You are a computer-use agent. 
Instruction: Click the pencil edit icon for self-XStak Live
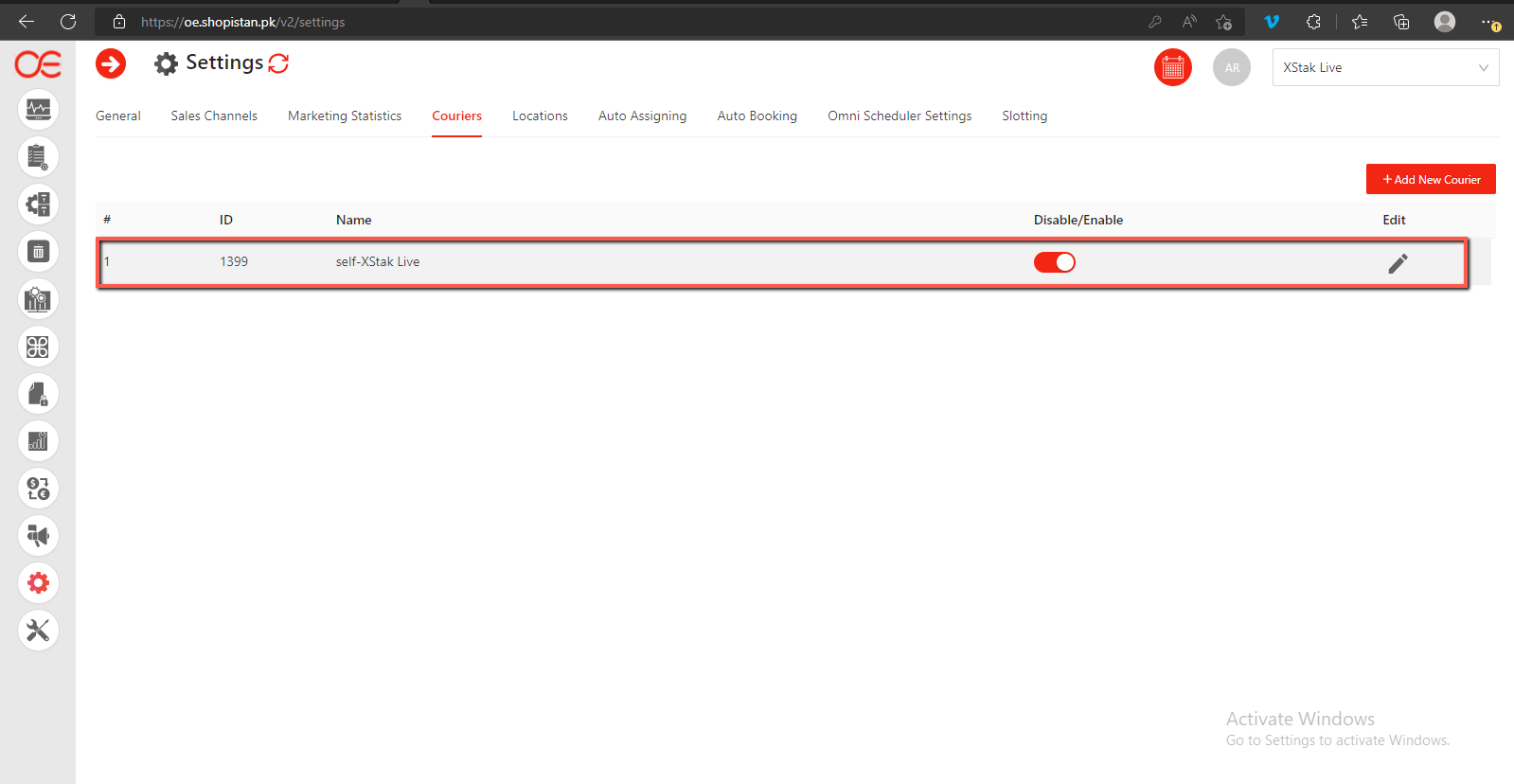point(1398,263)
